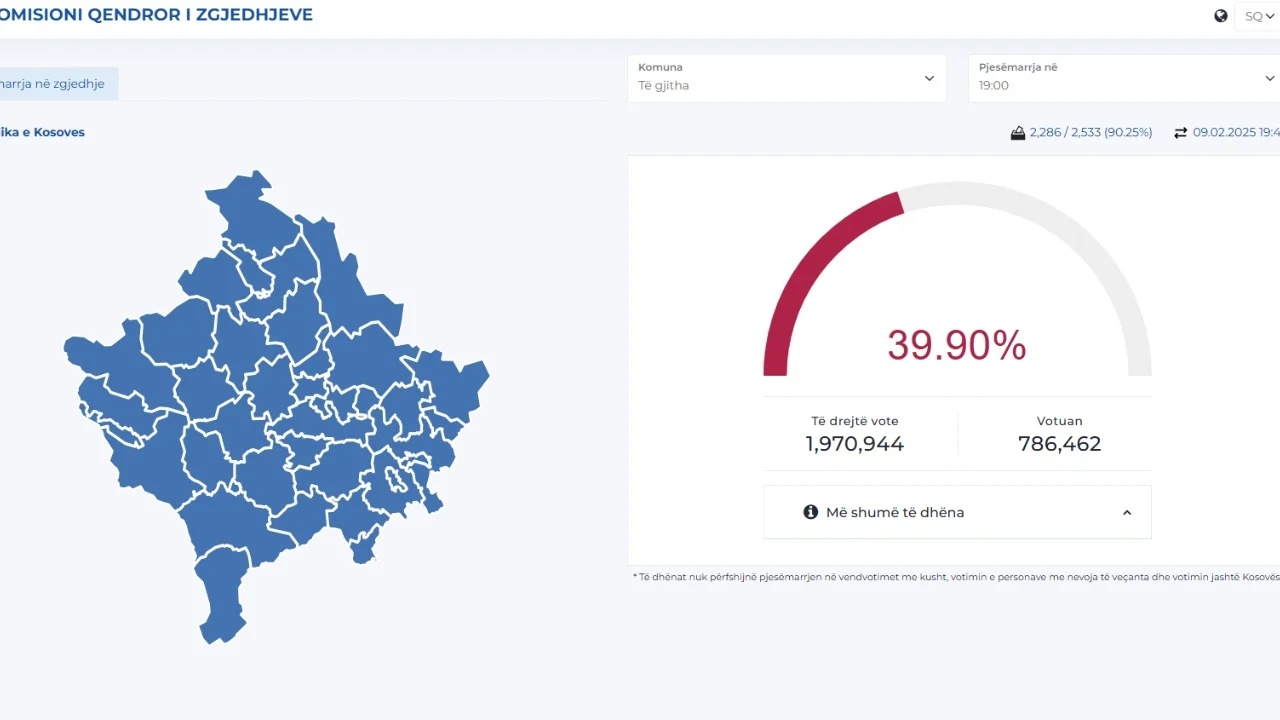The height and width of the screenshot is (720, 1280).
Task: Open the Komuna dropdown showing Të gjitha
Action: point(786,78)
